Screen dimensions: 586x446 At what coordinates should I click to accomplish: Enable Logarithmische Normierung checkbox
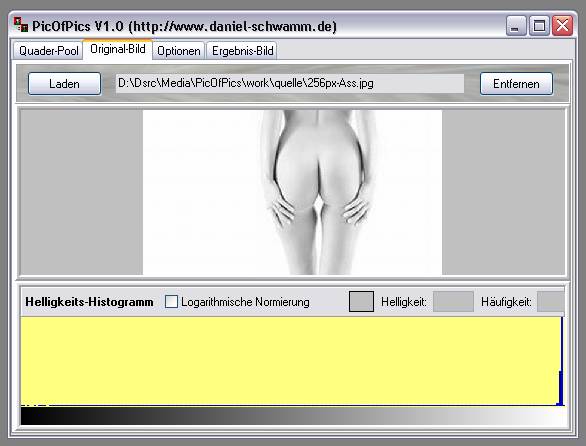[171, 301]
